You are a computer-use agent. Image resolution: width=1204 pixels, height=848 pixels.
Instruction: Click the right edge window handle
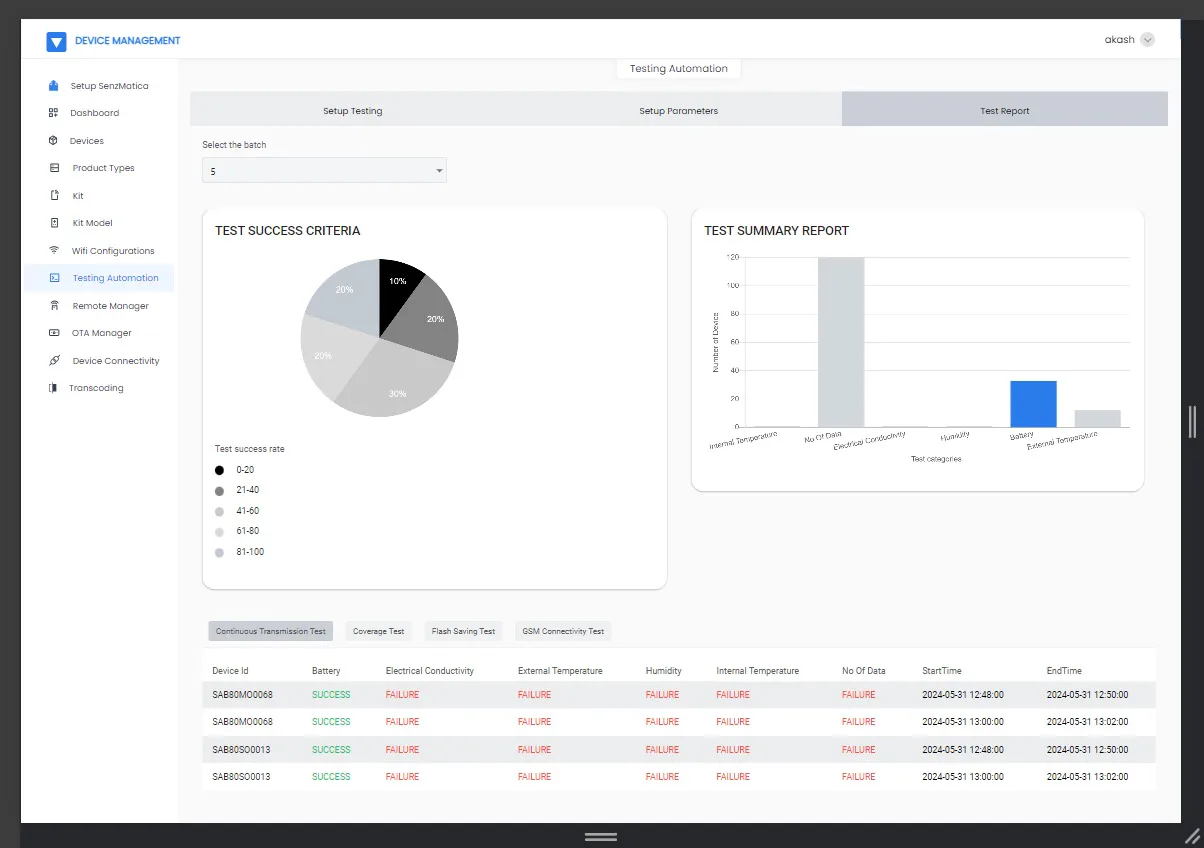click(x=1192, y=421)
